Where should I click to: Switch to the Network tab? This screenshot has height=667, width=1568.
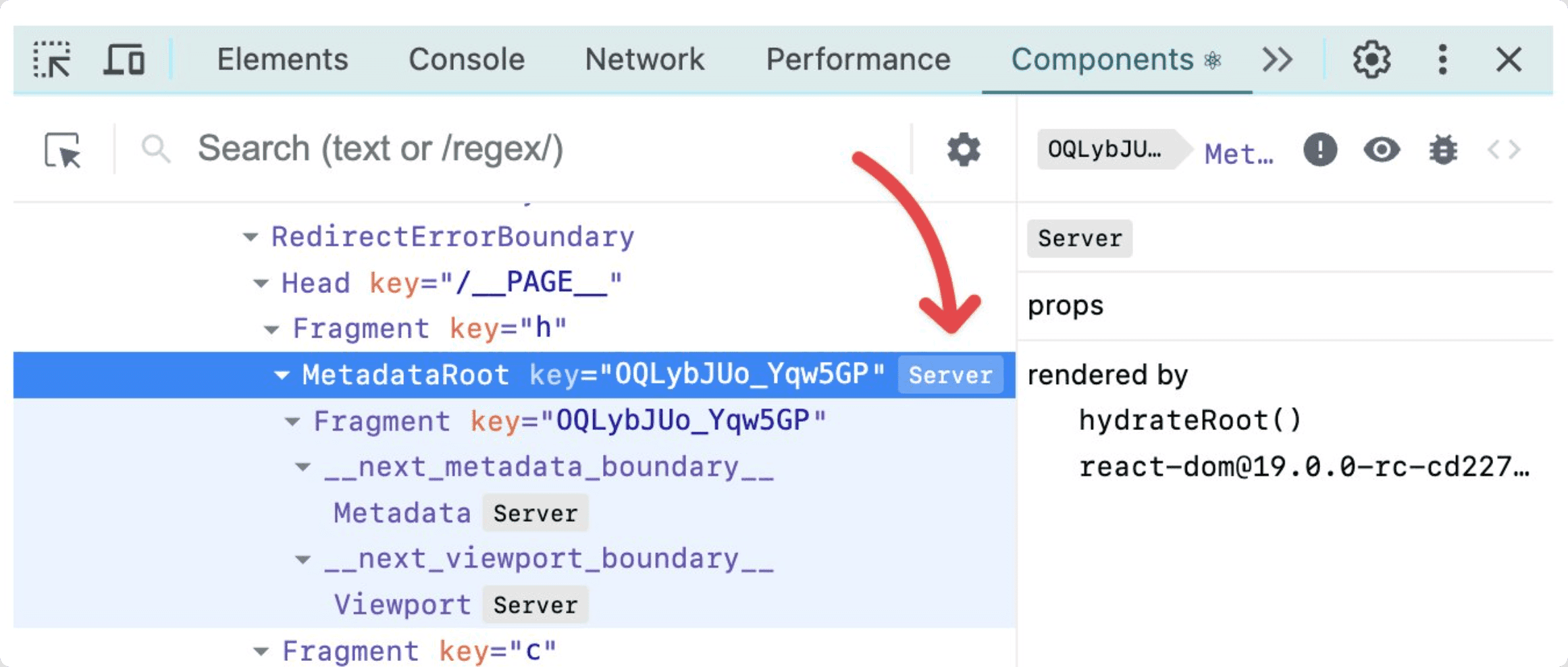coord(644,60)
